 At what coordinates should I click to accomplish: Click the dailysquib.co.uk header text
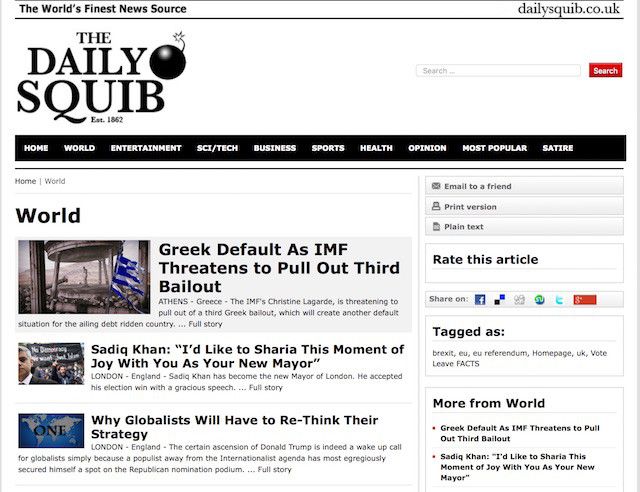pos(569,9)
